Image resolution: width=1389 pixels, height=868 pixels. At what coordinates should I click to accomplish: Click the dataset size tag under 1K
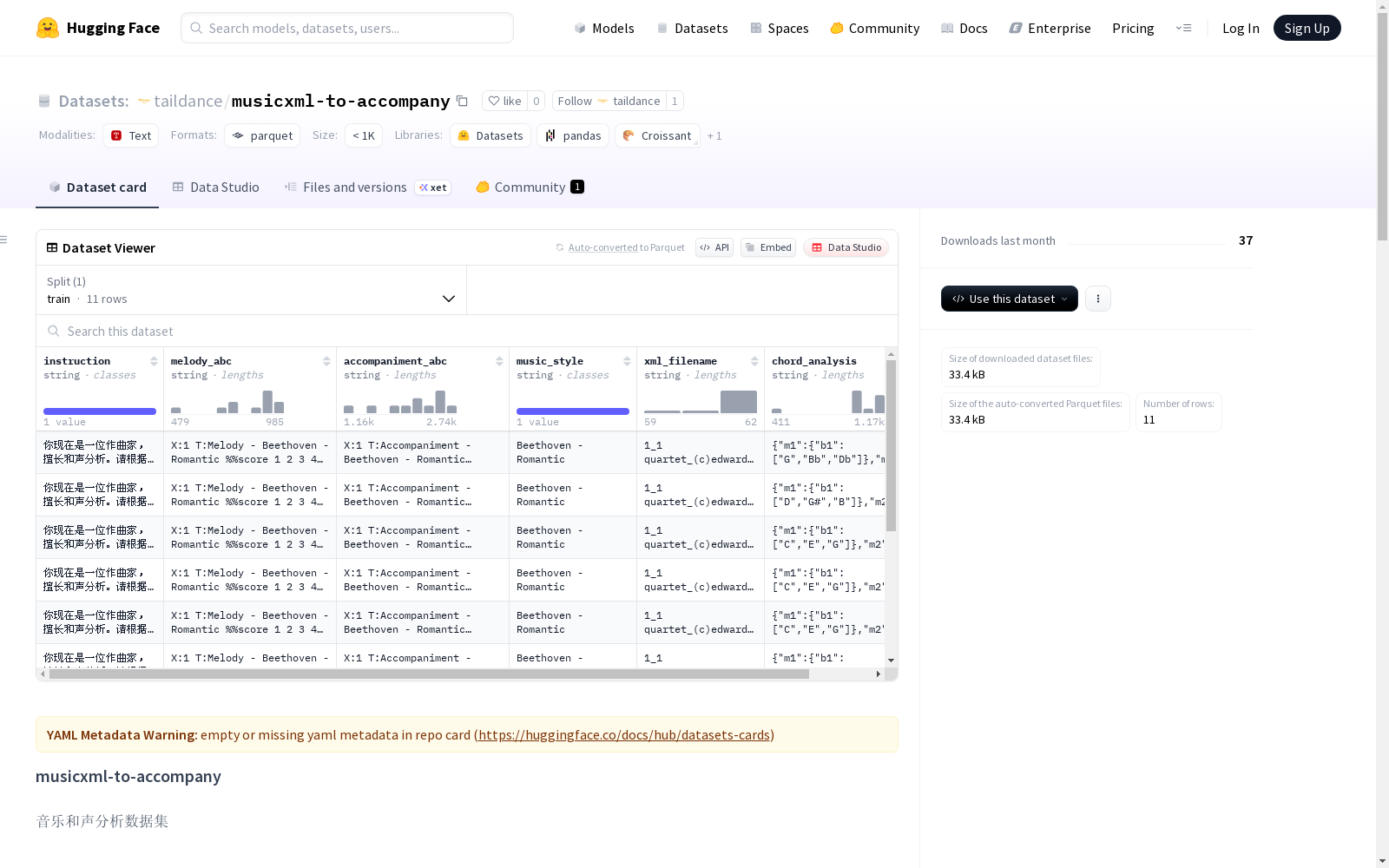364,135
